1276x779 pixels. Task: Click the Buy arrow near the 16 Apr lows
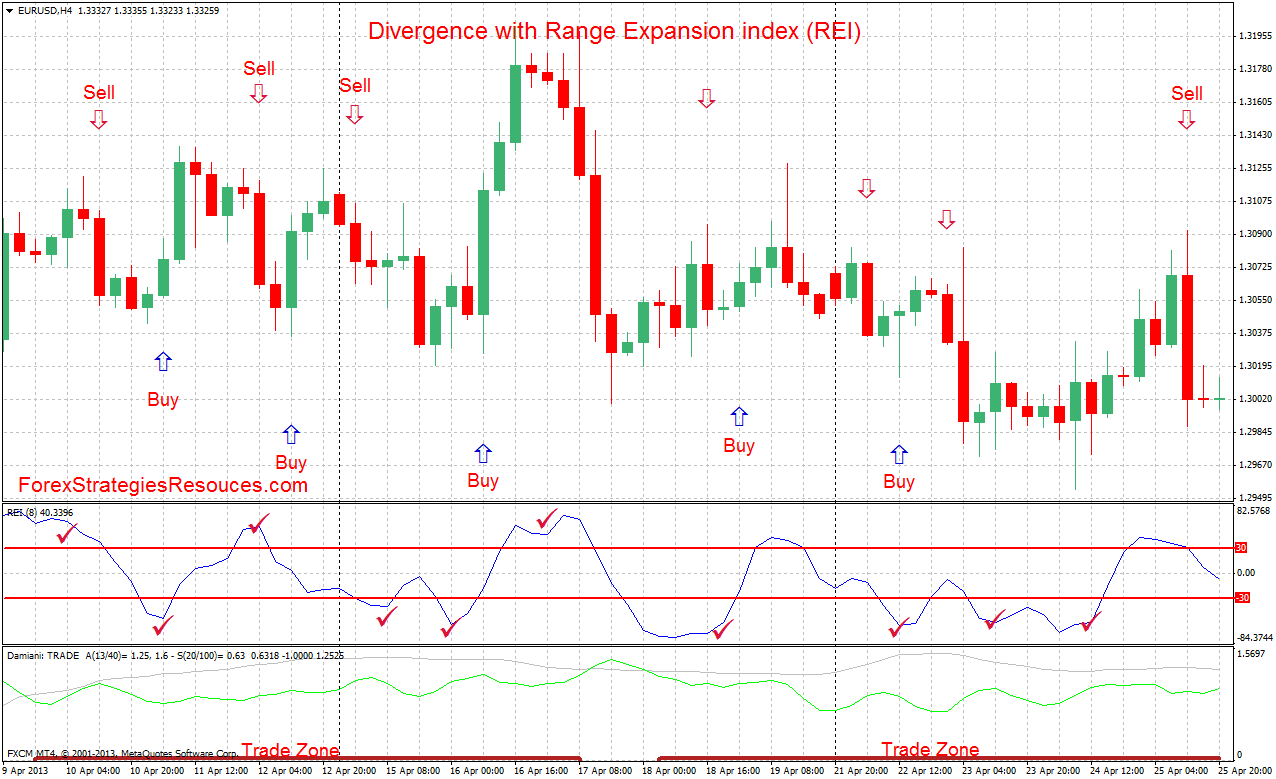pos(484,455)
